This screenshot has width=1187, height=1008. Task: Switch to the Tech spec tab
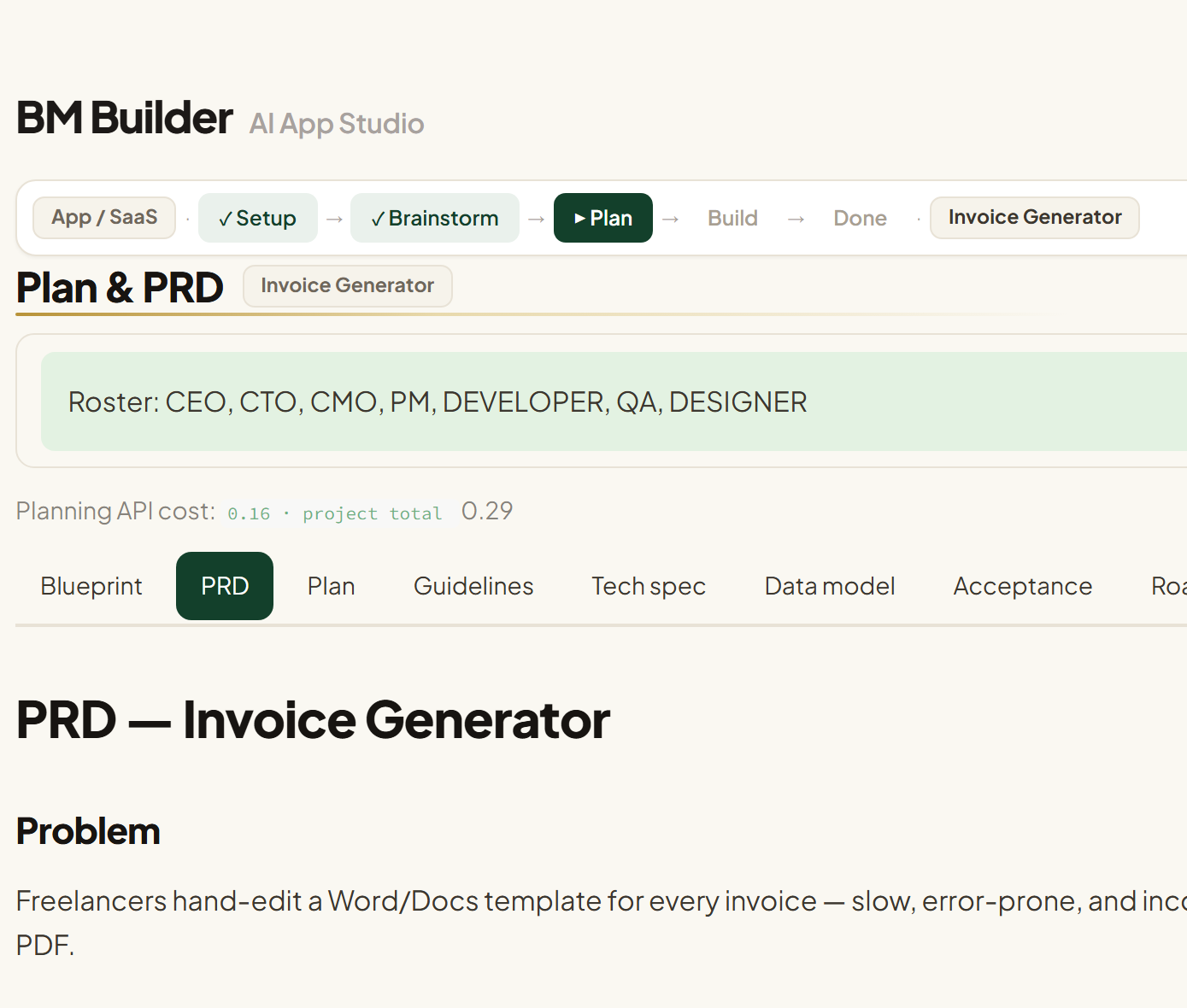click(649, 586)
